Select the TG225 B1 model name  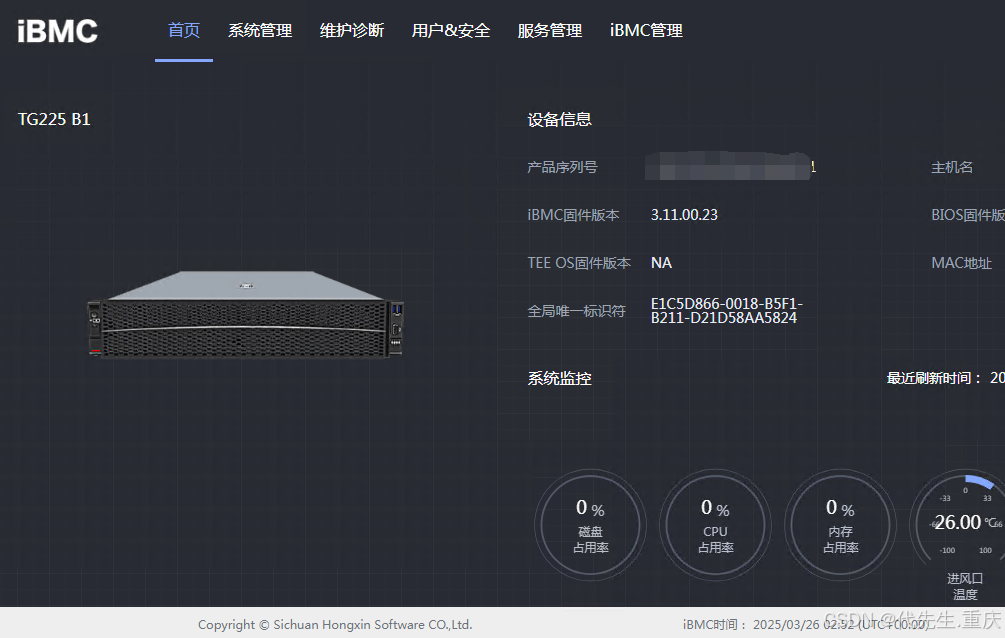tap(54, 119)
